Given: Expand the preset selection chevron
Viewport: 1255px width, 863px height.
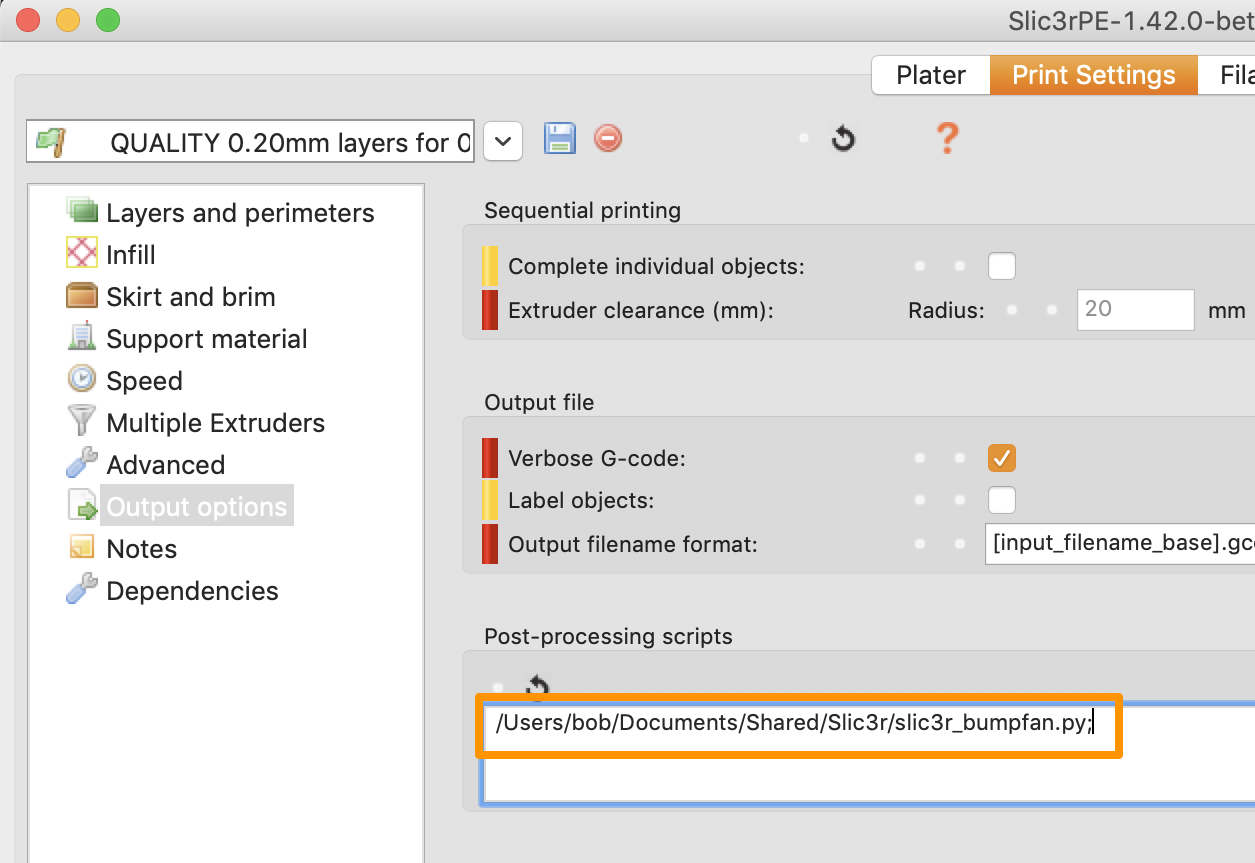Looking at the screenshot, I should [x=502, y=142].
